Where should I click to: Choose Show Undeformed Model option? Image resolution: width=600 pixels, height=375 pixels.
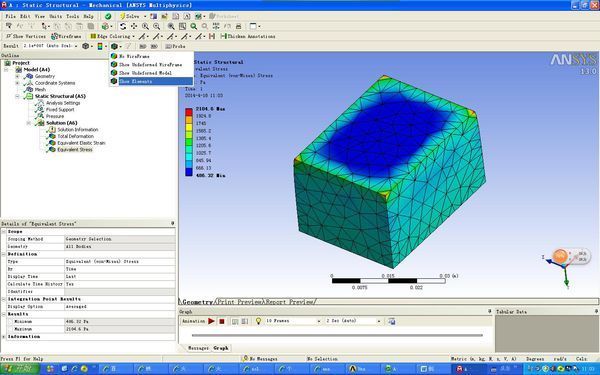tap(151, 73)
